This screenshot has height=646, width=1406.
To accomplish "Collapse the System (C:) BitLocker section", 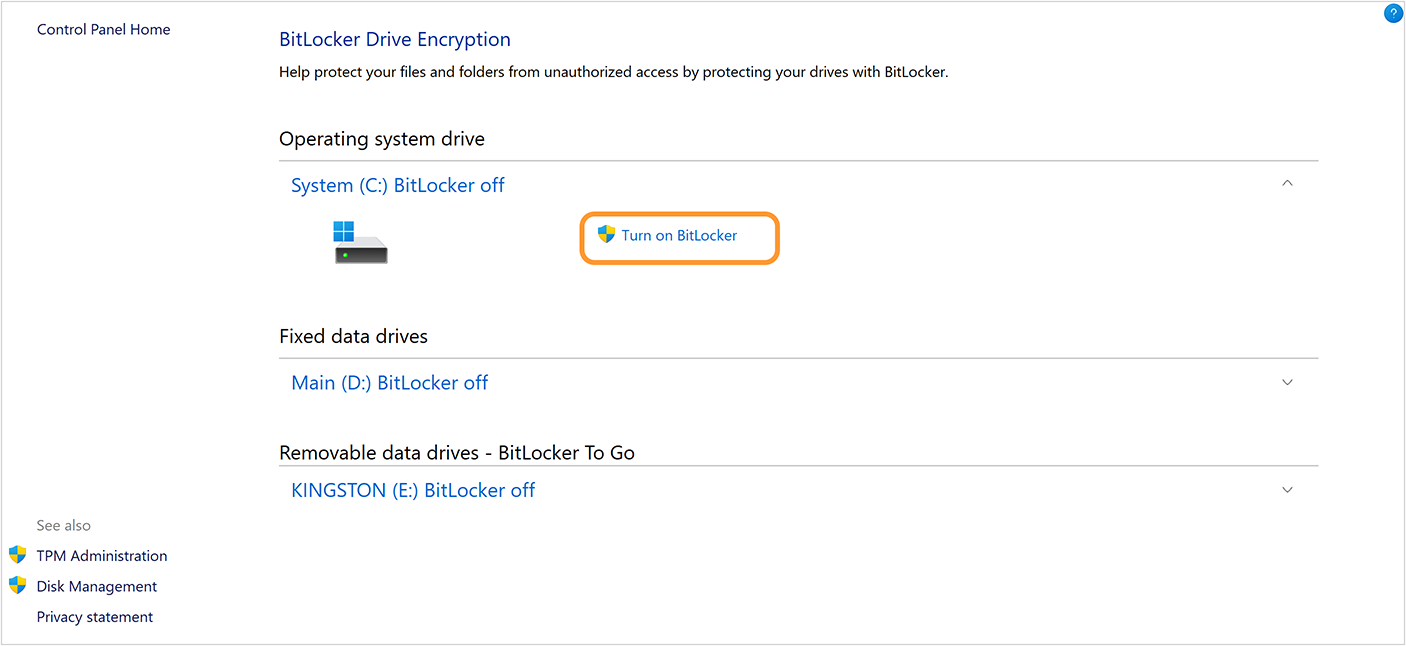I will (1287, 183).
